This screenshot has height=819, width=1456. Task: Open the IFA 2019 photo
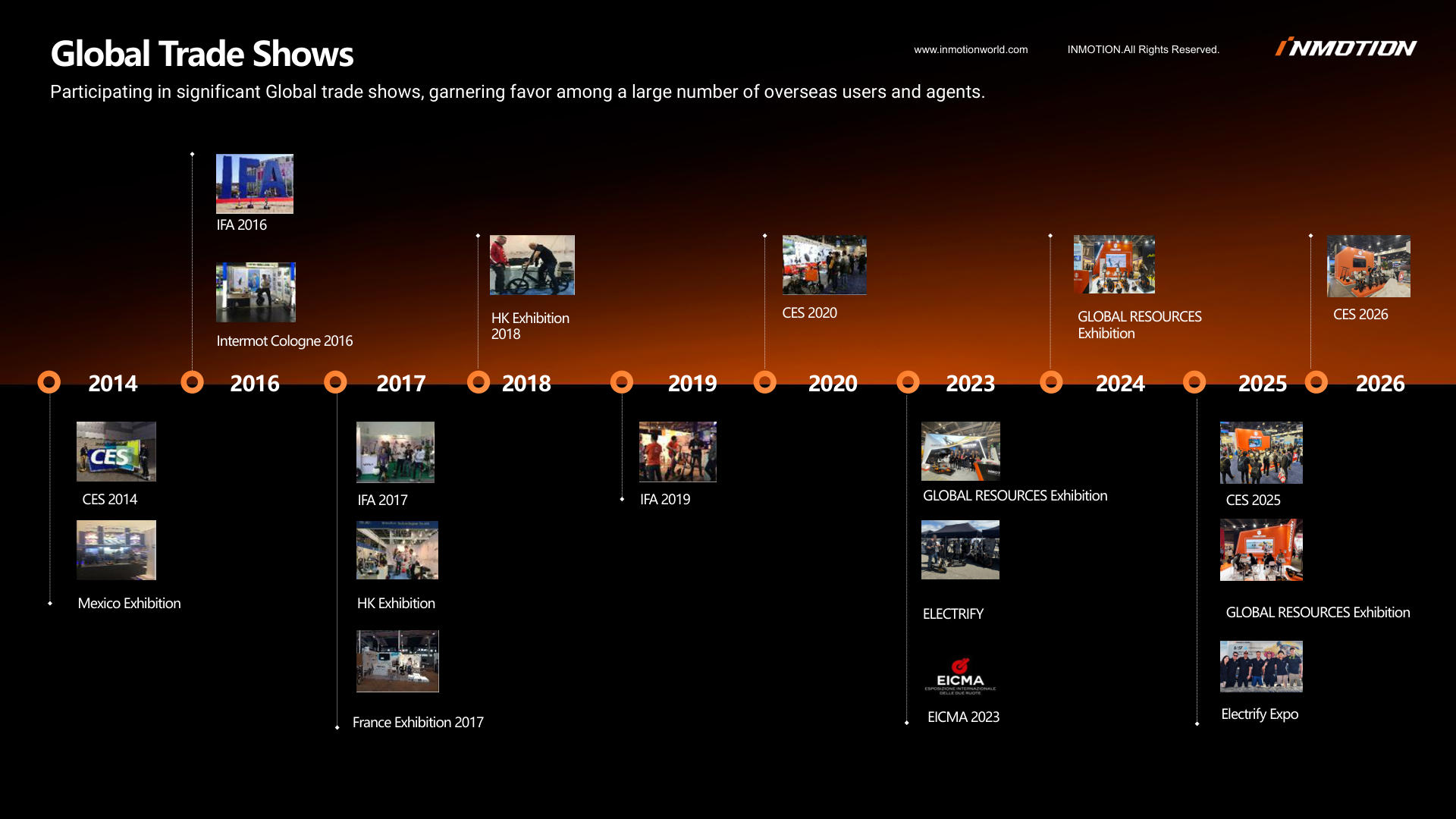click(678, 452)
